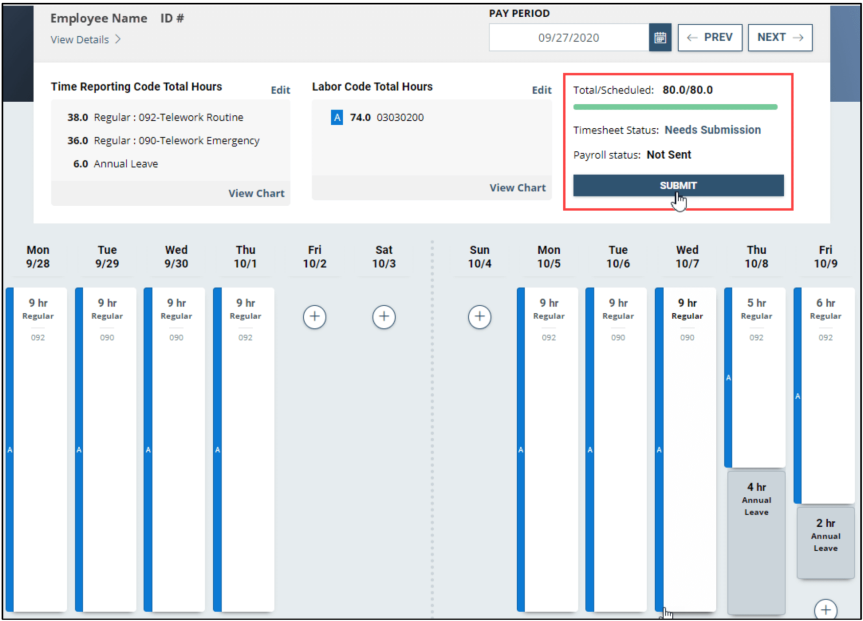The height and width of the screenshot is (621, 863).
Task: Go to next pay period
Action: point(780,38)
